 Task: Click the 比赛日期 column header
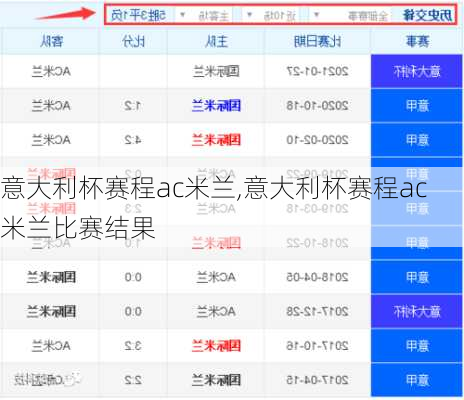click(x=317, y=41)
